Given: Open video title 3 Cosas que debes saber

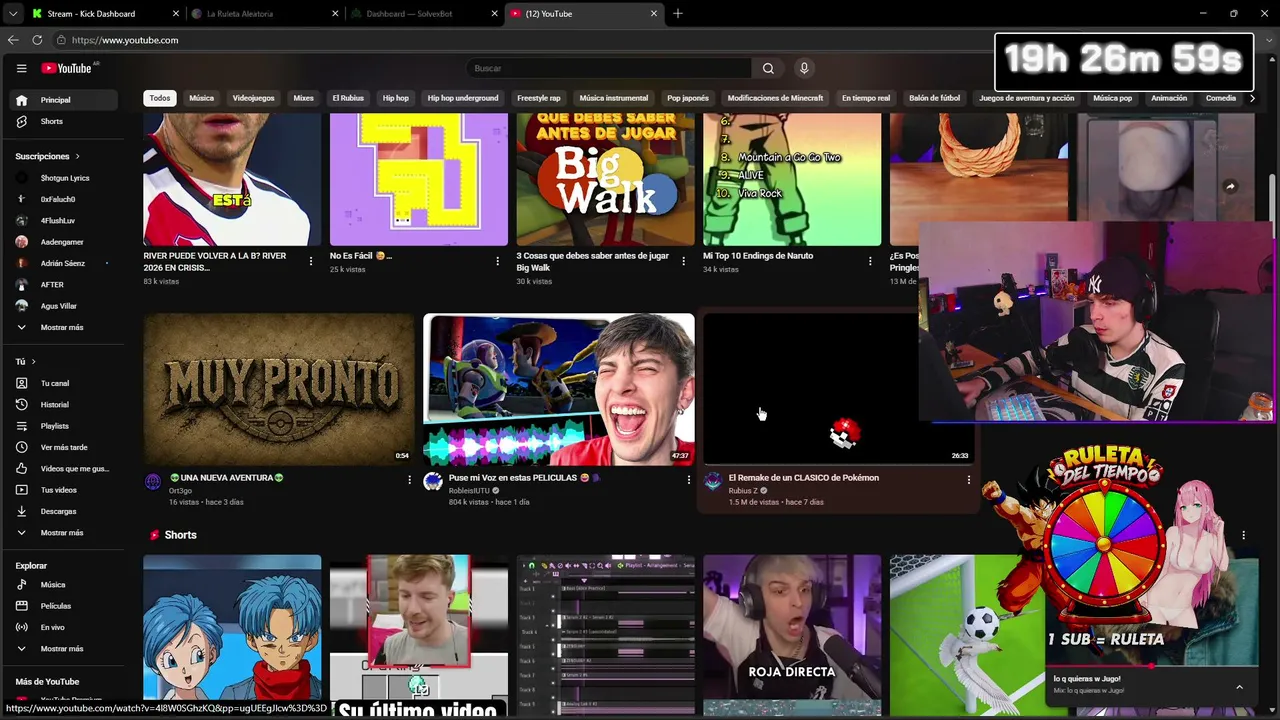Looking at the screenshot, I should pyautogui.click(x=593, y=261).
